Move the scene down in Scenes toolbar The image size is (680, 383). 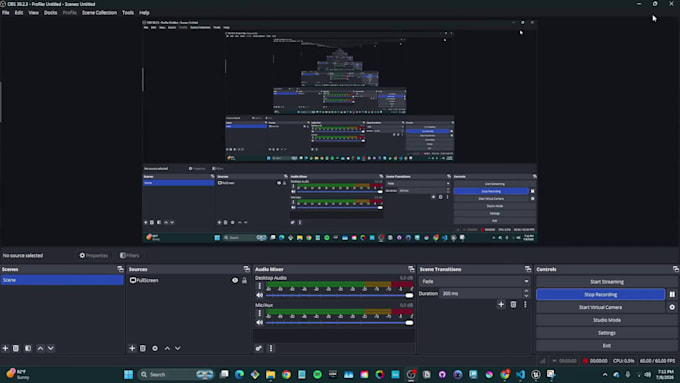point(51,348)
